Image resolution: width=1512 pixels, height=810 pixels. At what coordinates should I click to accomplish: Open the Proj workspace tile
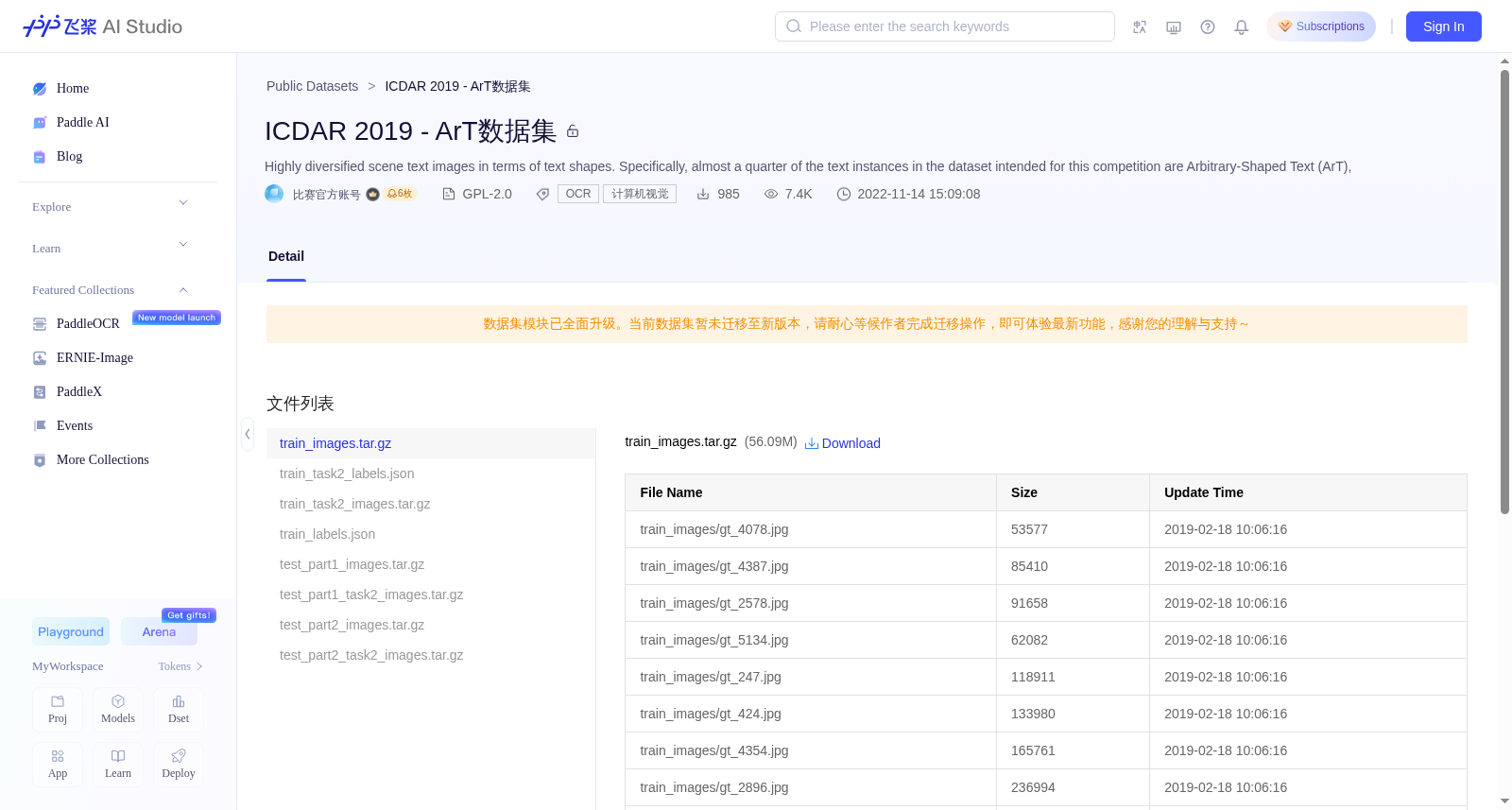[58, 710]
